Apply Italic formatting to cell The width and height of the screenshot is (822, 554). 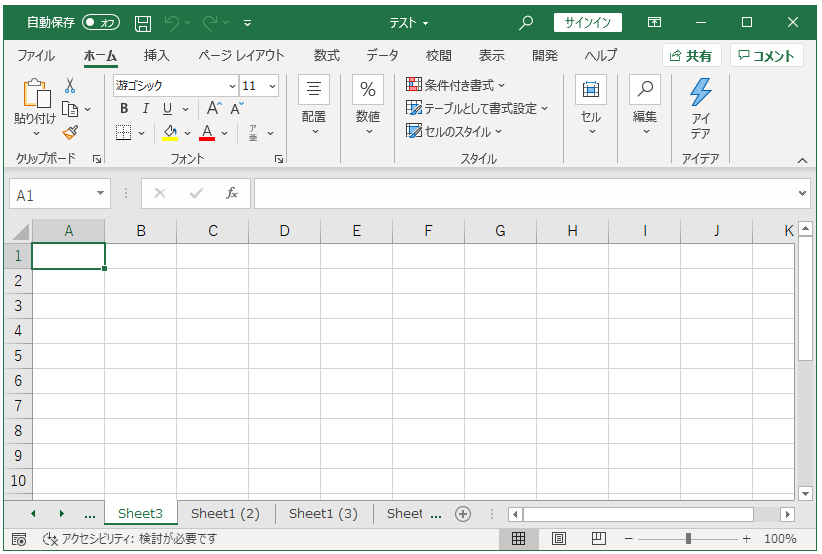(x=145, y=109)
